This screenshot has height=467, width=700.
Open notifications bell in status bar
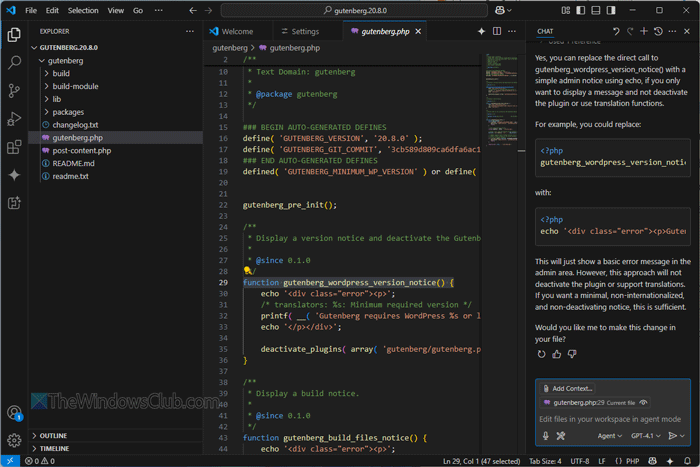(687, 461)
